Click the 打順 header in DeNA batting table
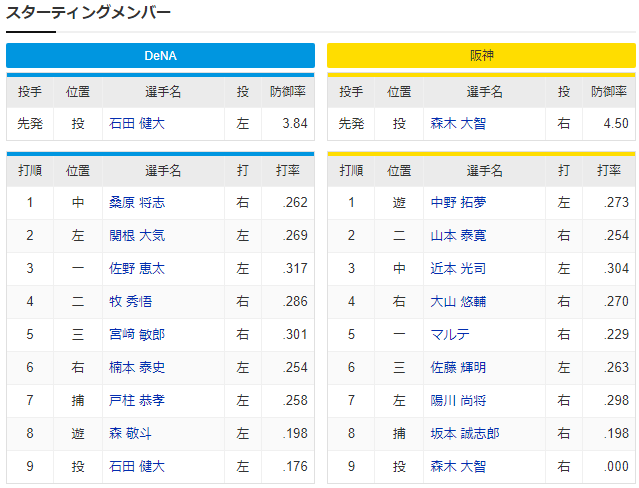Image resolution: width=639 pixels, height=488 pixels. pyautogui.click(x=30, y=171)
